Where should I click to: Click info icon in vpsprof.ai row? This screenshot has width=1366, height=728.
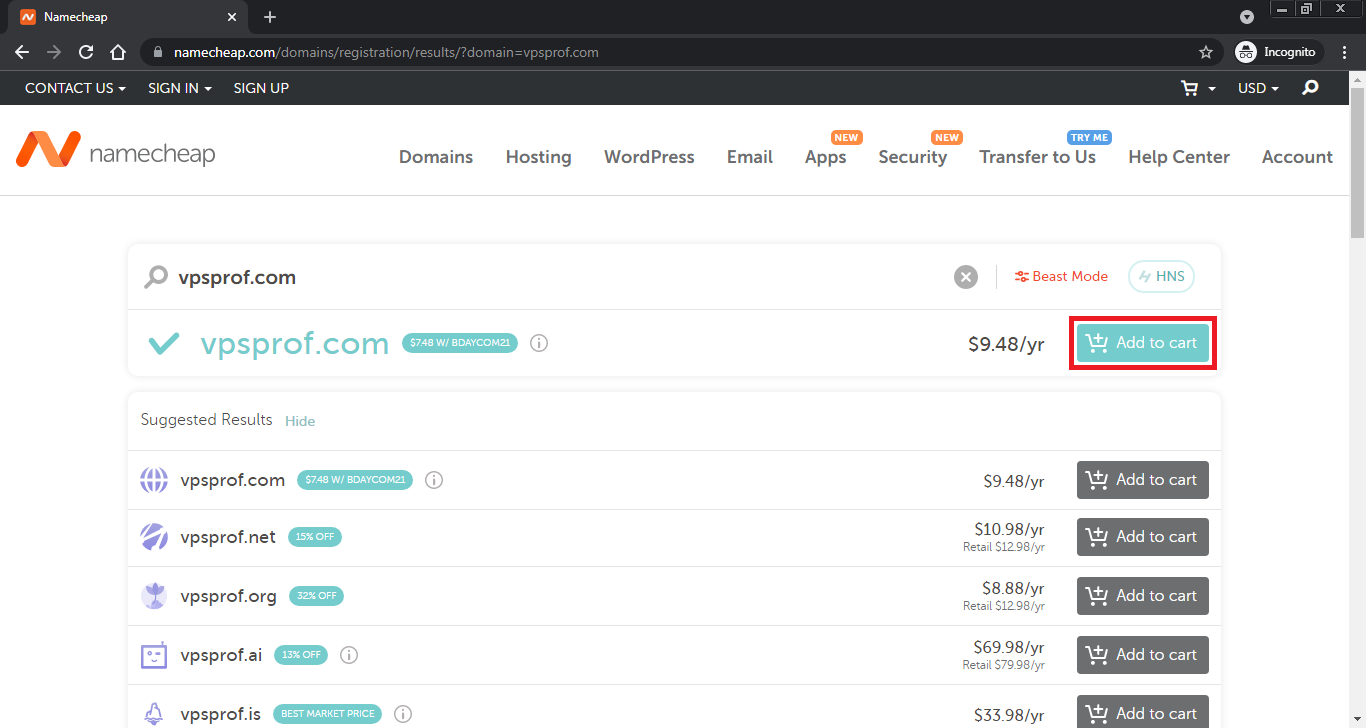349,655
